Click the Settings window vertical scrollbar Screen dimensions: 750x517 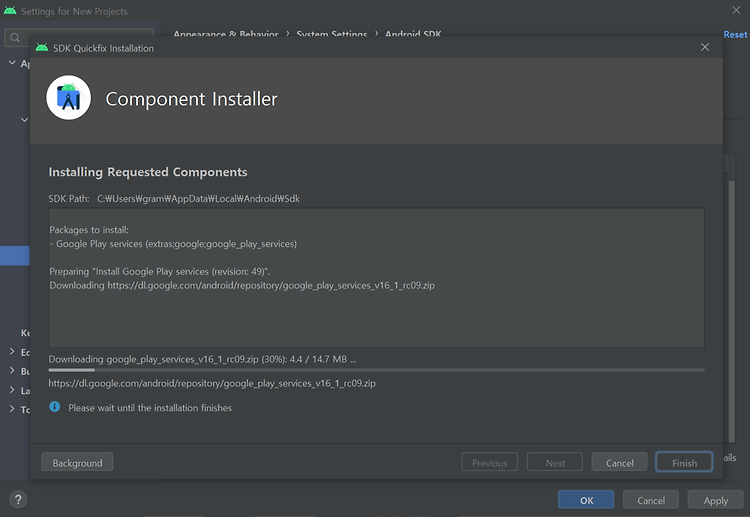tap(731, 311)
